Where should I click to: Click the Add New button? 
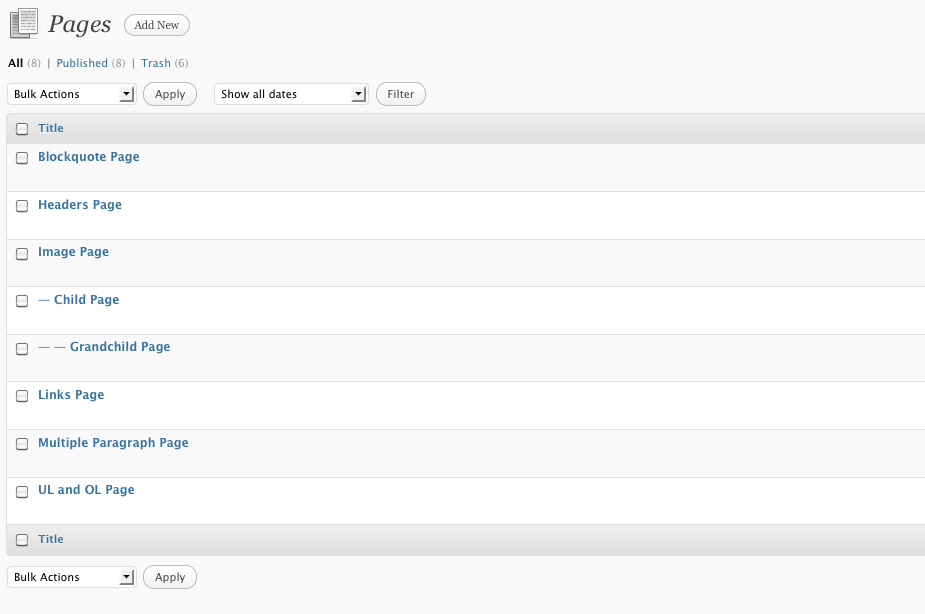pos(157,25)
